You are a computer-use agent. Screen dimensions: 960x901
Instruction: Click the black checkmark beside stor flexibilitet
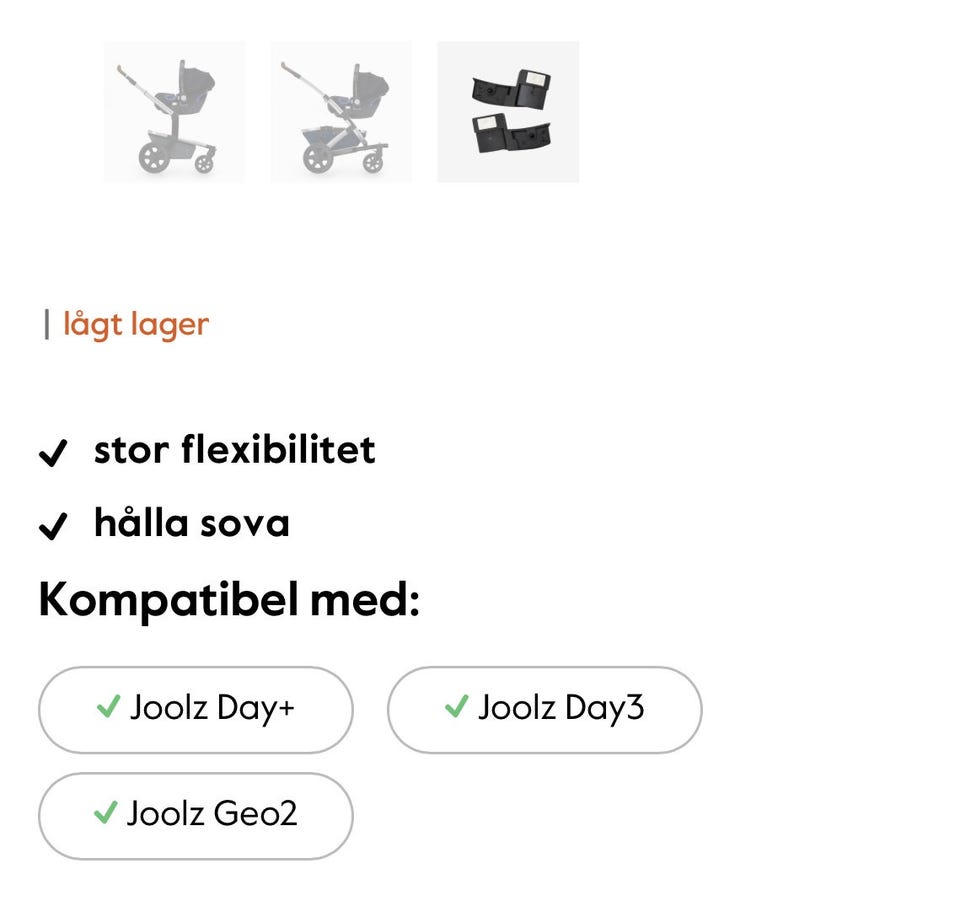coord(52,453)
